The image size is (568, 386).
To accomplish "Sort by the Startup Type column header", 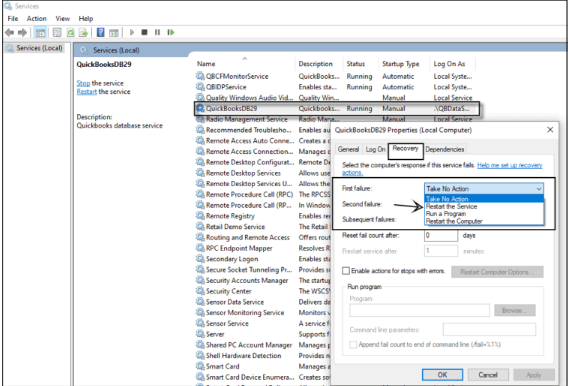I will coord(404,64).
